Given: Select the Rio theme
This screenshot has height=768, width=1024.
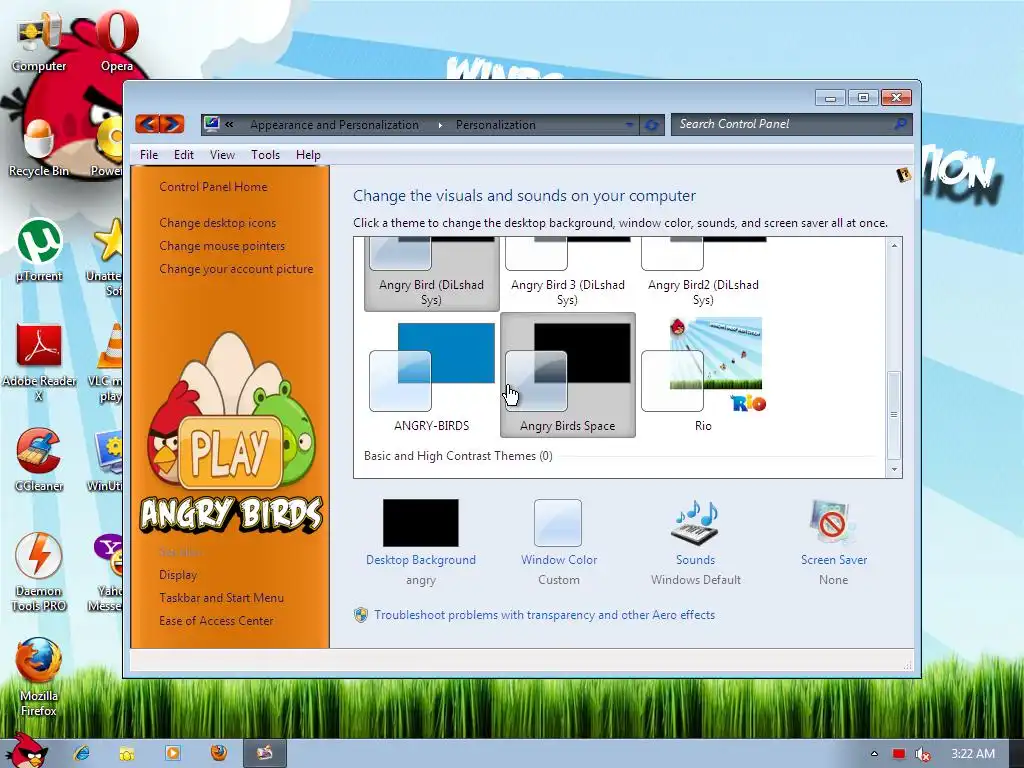Looking at the screenshot, I should (x=703, y=376).
